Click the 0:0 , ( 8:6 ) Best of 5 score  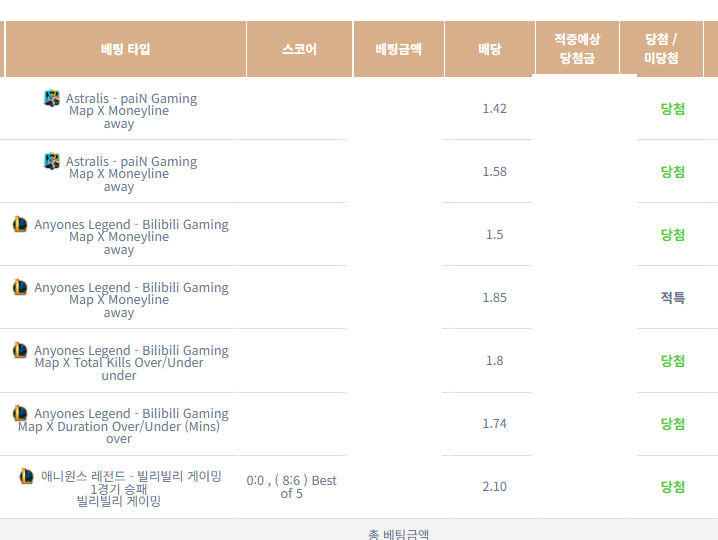(292, 487)
